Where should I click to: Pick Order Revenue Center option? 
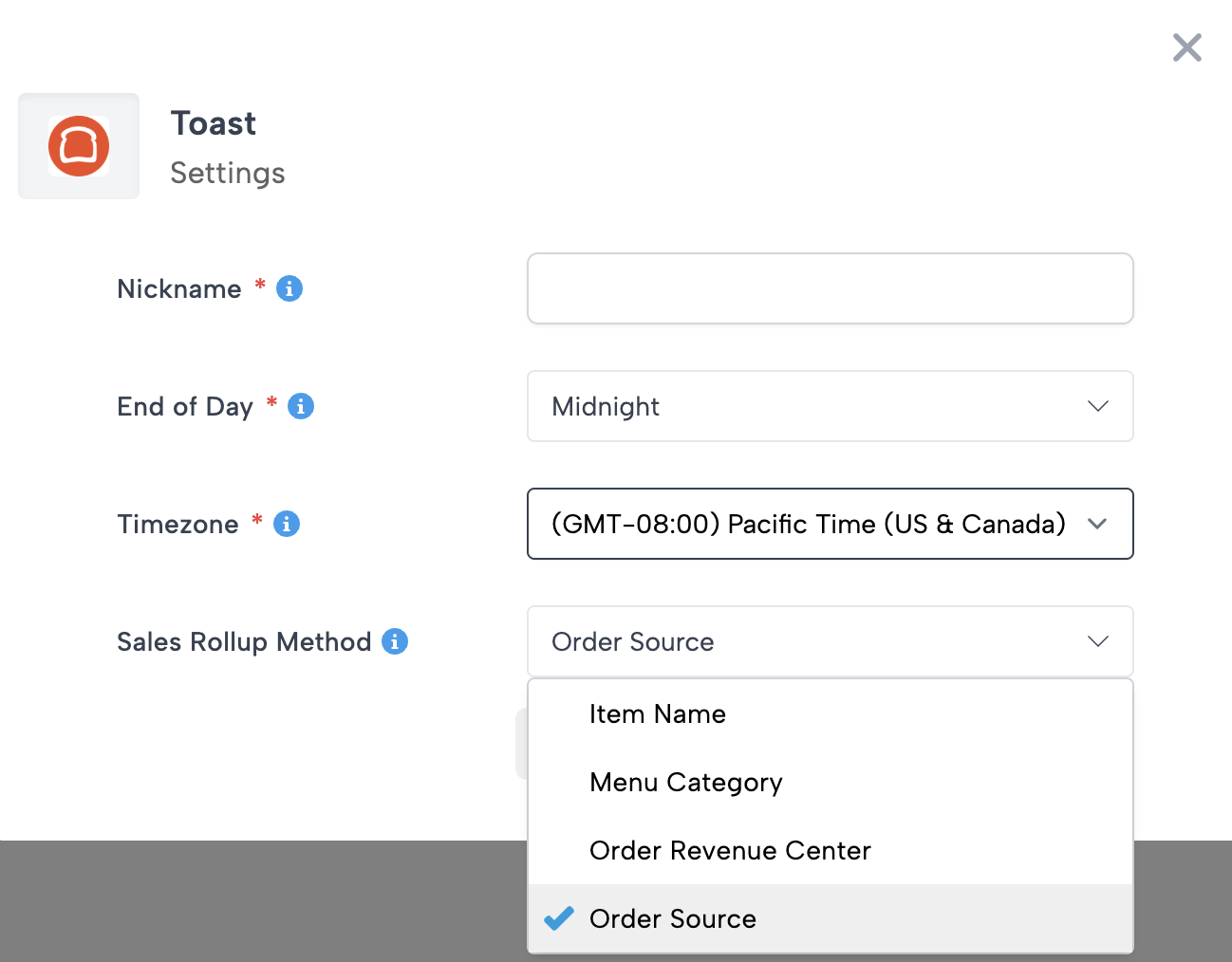pos(730,850)
